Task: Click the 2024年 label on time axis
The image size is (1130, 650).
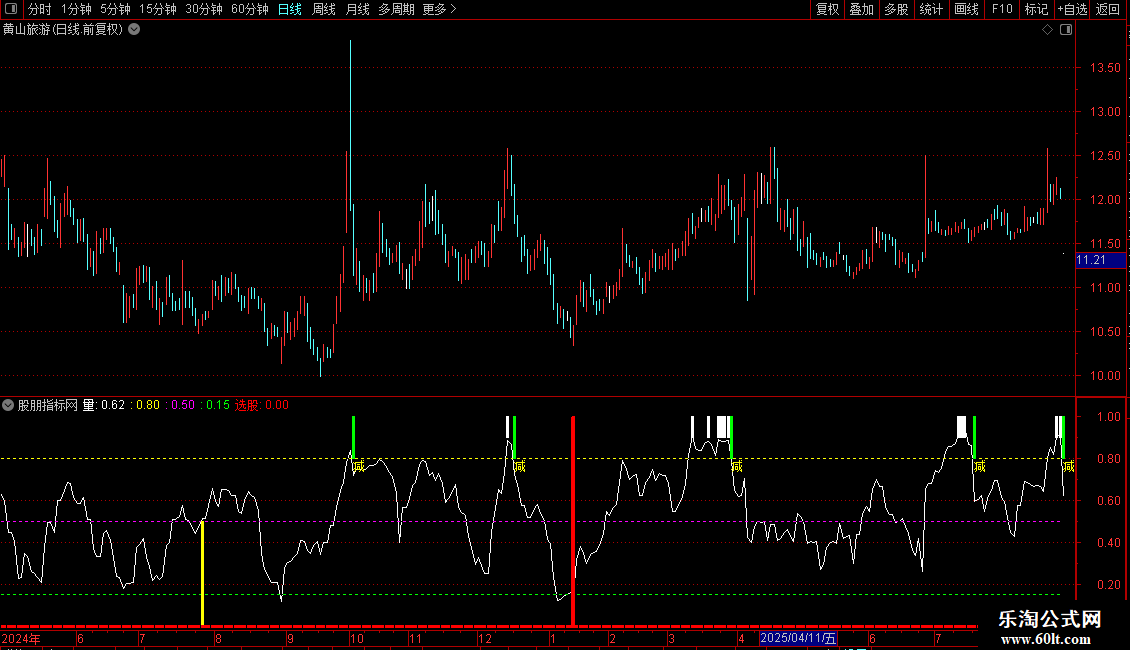Action: coord(22,638)
